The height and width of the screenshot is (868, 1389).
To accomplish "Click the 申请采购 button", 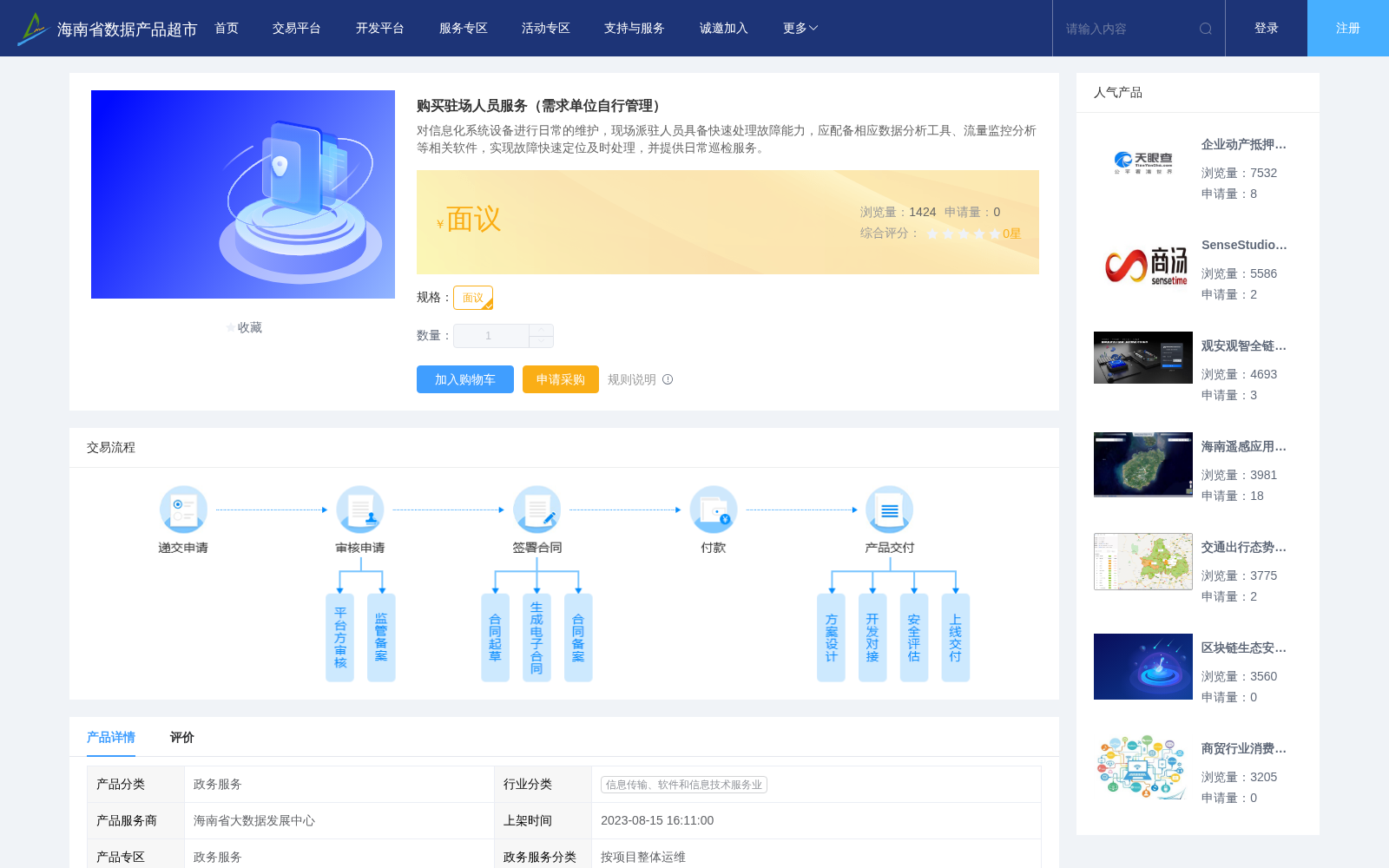I will pyautogui.click(x=561, y=379).
